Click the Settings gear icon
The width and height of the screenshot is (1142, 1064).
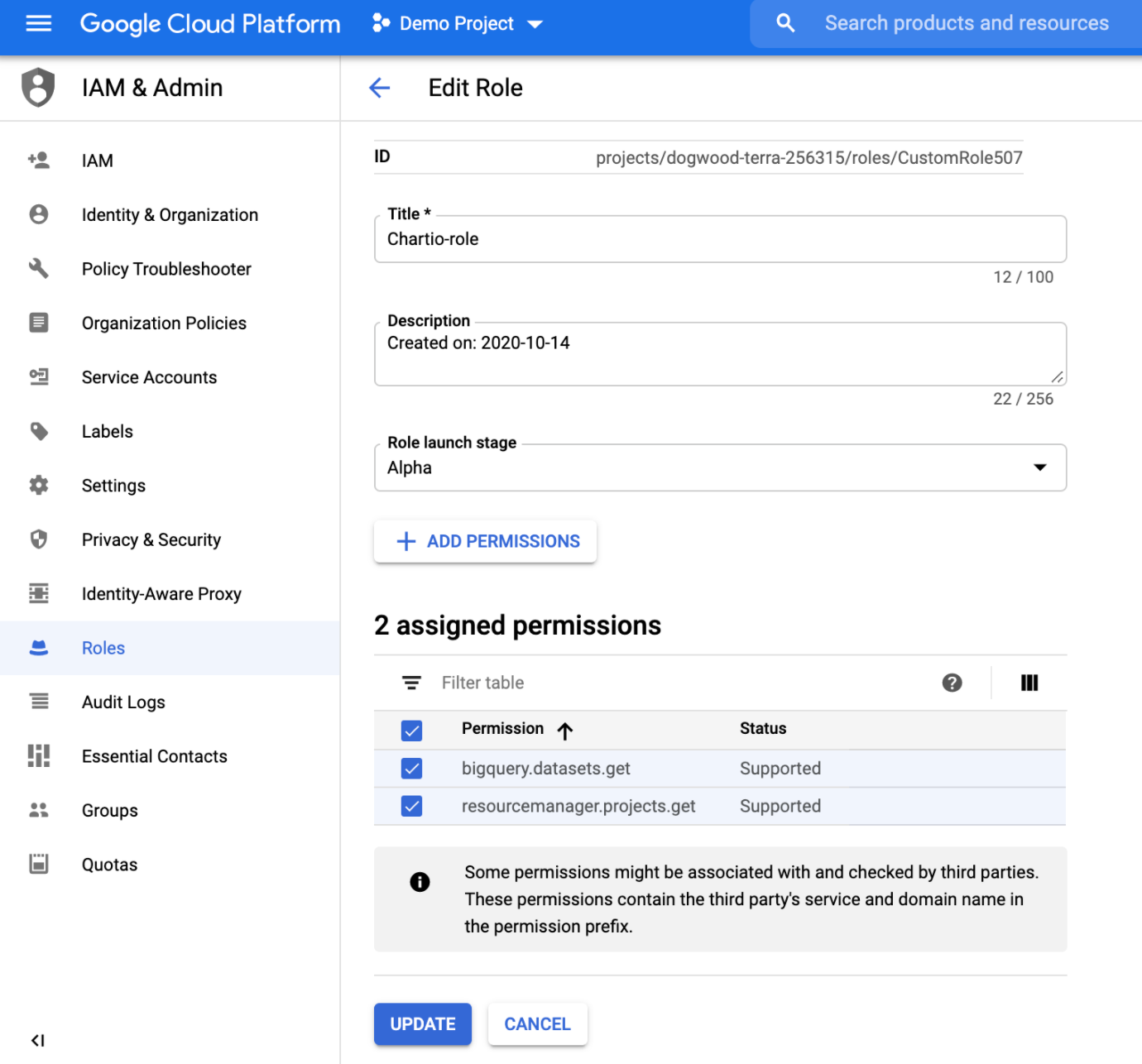38,485
